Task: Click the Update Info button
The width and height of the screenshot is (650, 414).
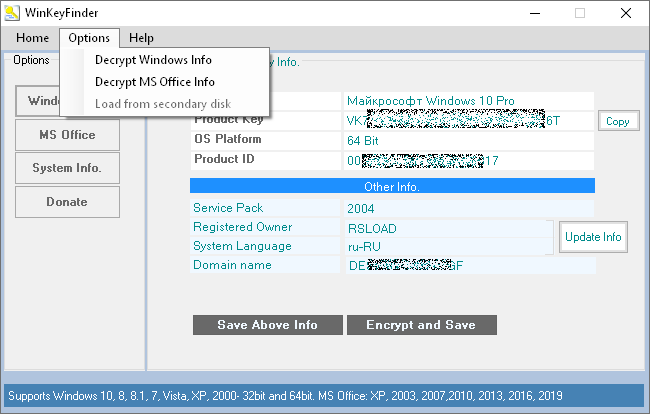Action: pos(593,237)
